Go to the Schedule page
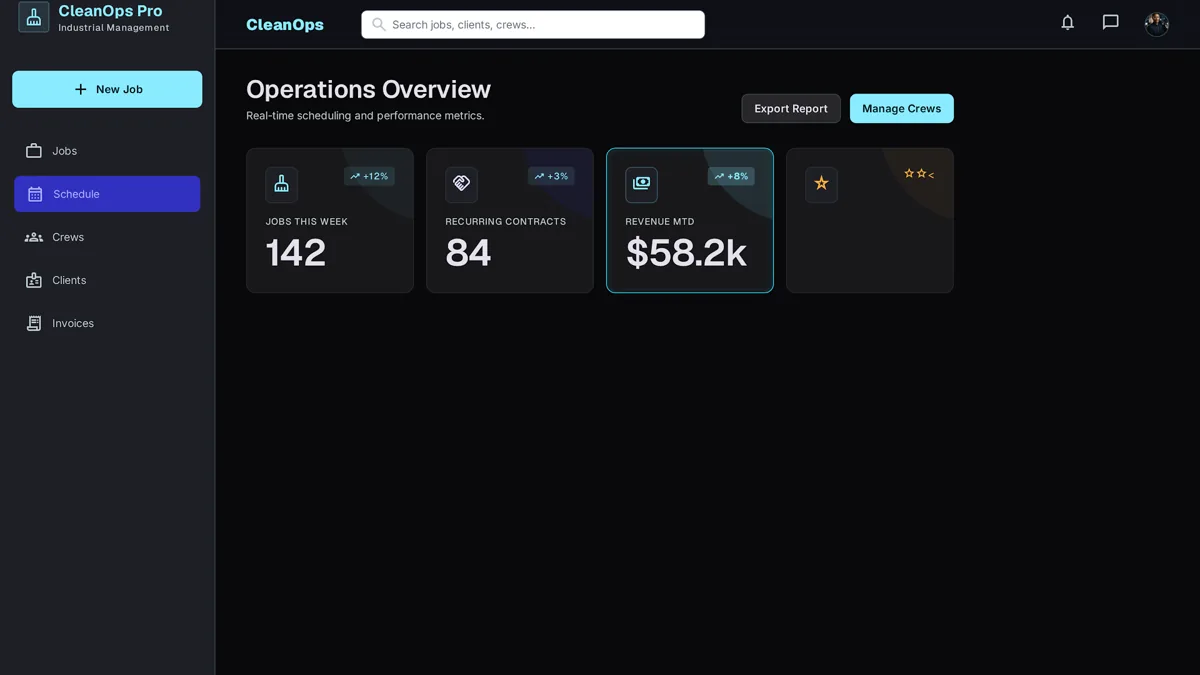1200x675 pixels. click(107, 194)
